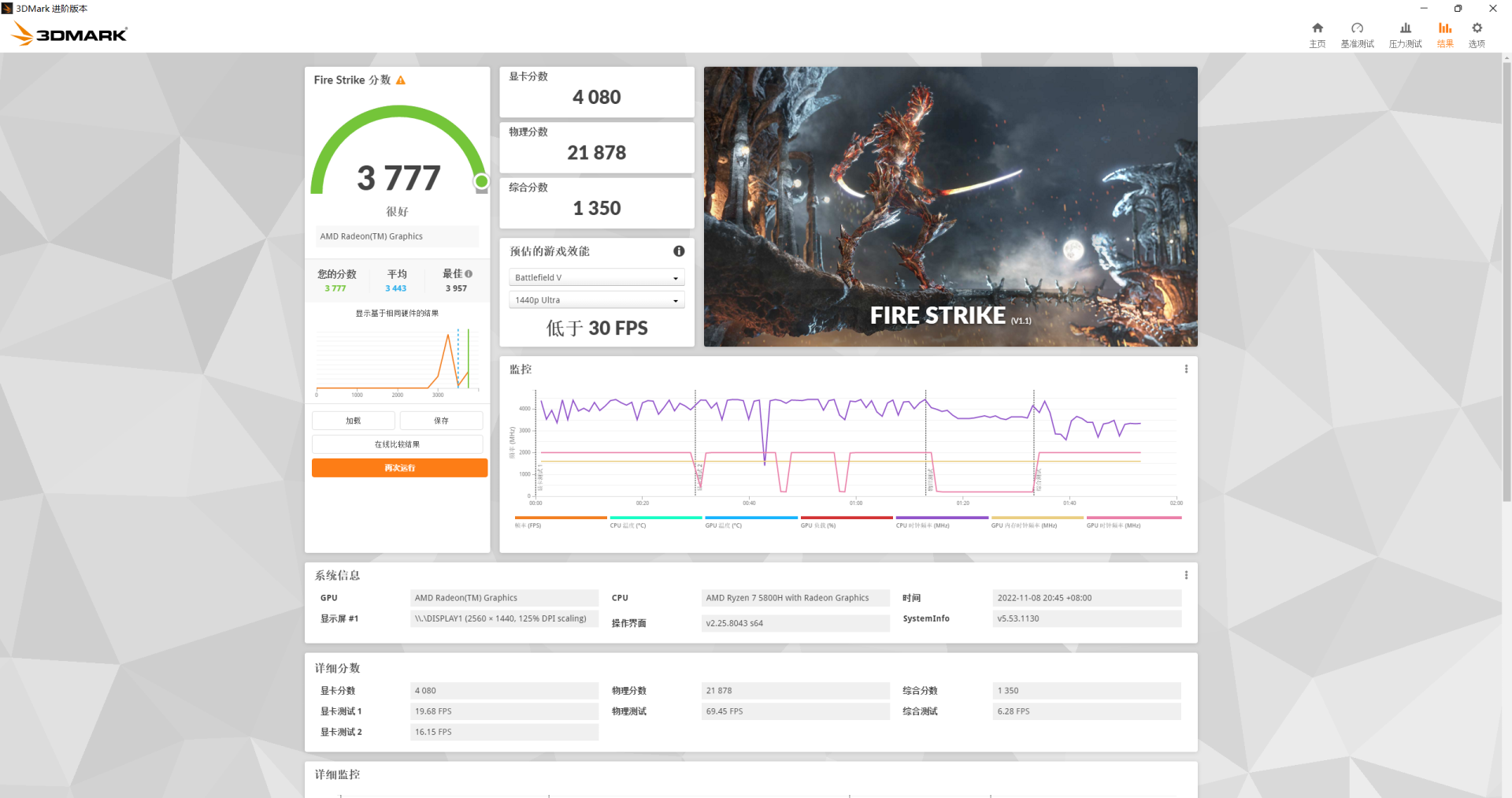
Task: Click the 在线比较结果 button
Action: tap(397, 444)
